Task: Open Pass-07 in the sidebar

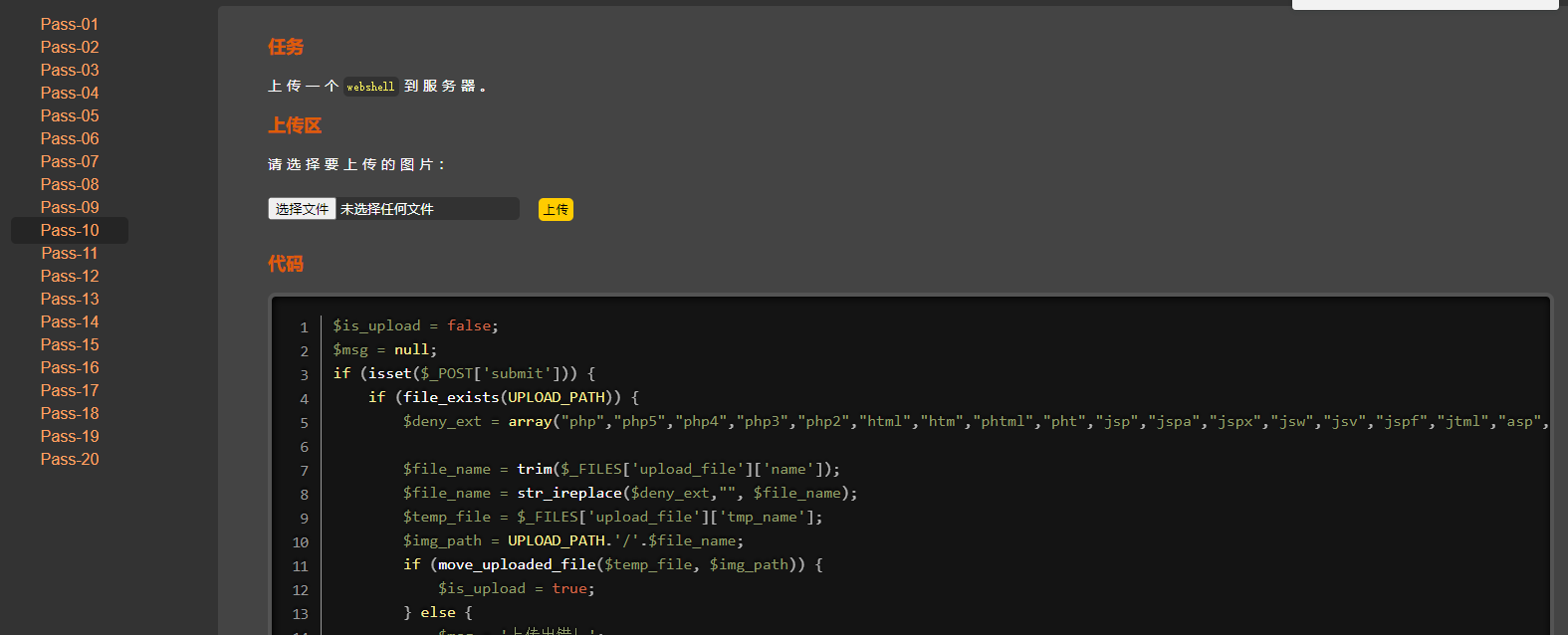Action: click(x=69, y=161)
